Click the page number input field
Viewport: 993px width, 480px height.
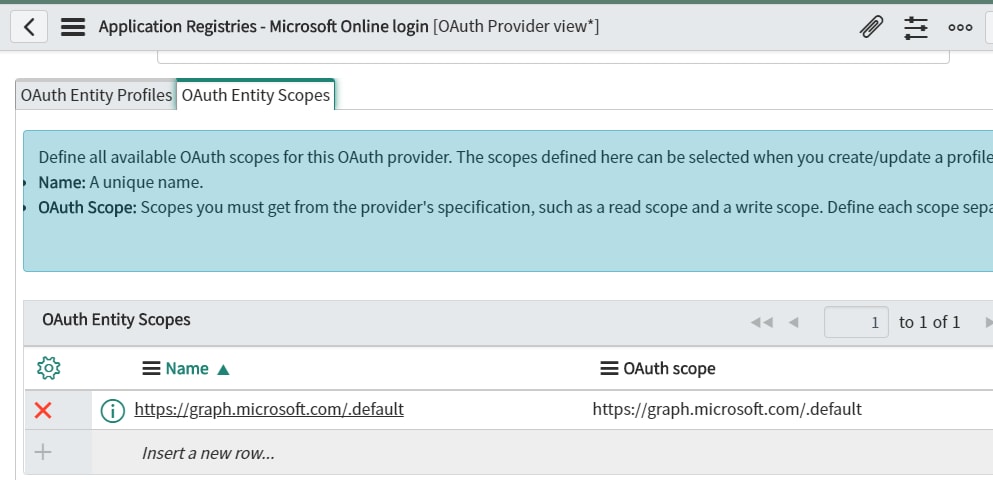coord(856,322)
